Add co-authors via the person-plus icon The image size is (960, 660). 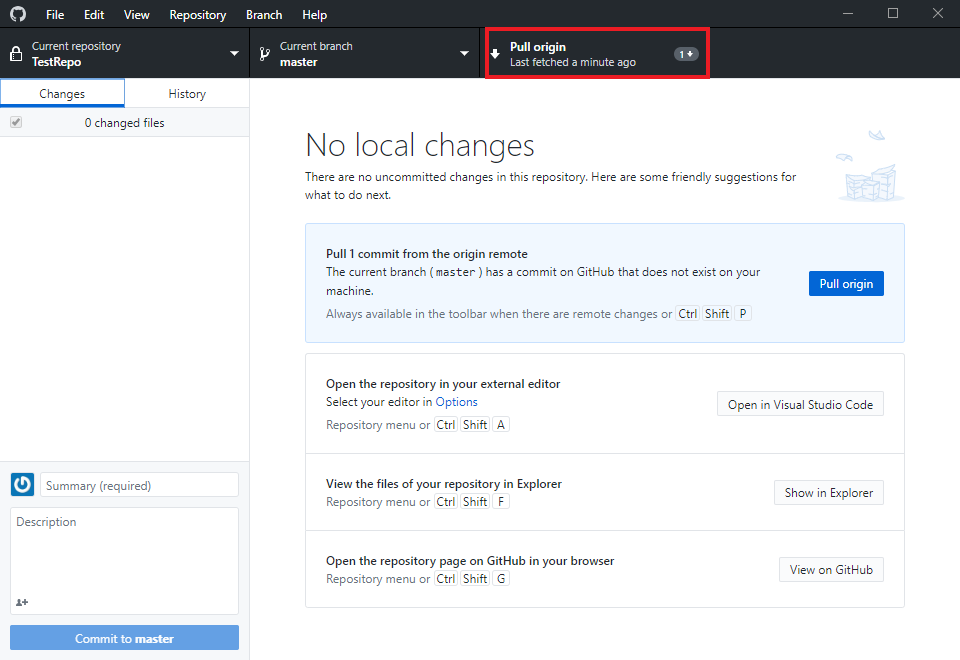click(x=22, y=602)
